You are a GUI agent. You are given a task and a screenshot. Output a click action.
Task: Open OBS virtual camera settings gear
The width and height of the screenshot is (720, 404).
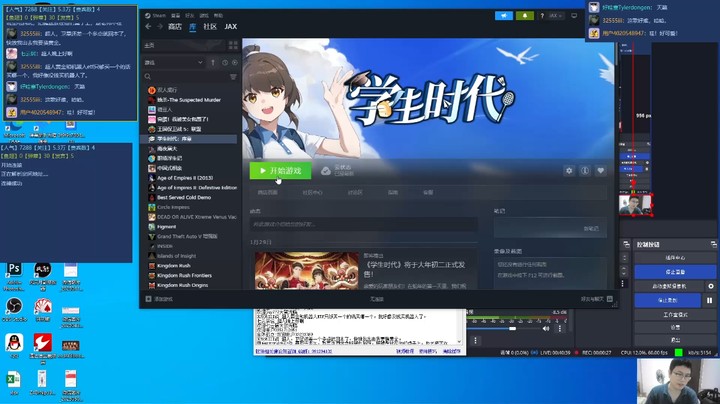coord(710,286)
